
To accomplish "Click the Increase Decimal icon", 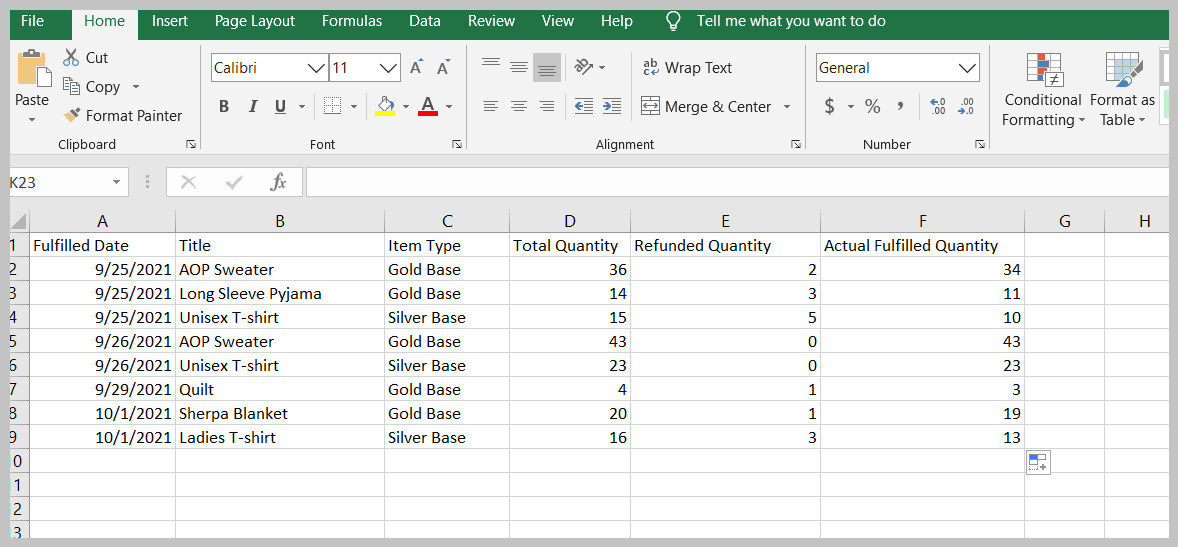I will 937,107.
